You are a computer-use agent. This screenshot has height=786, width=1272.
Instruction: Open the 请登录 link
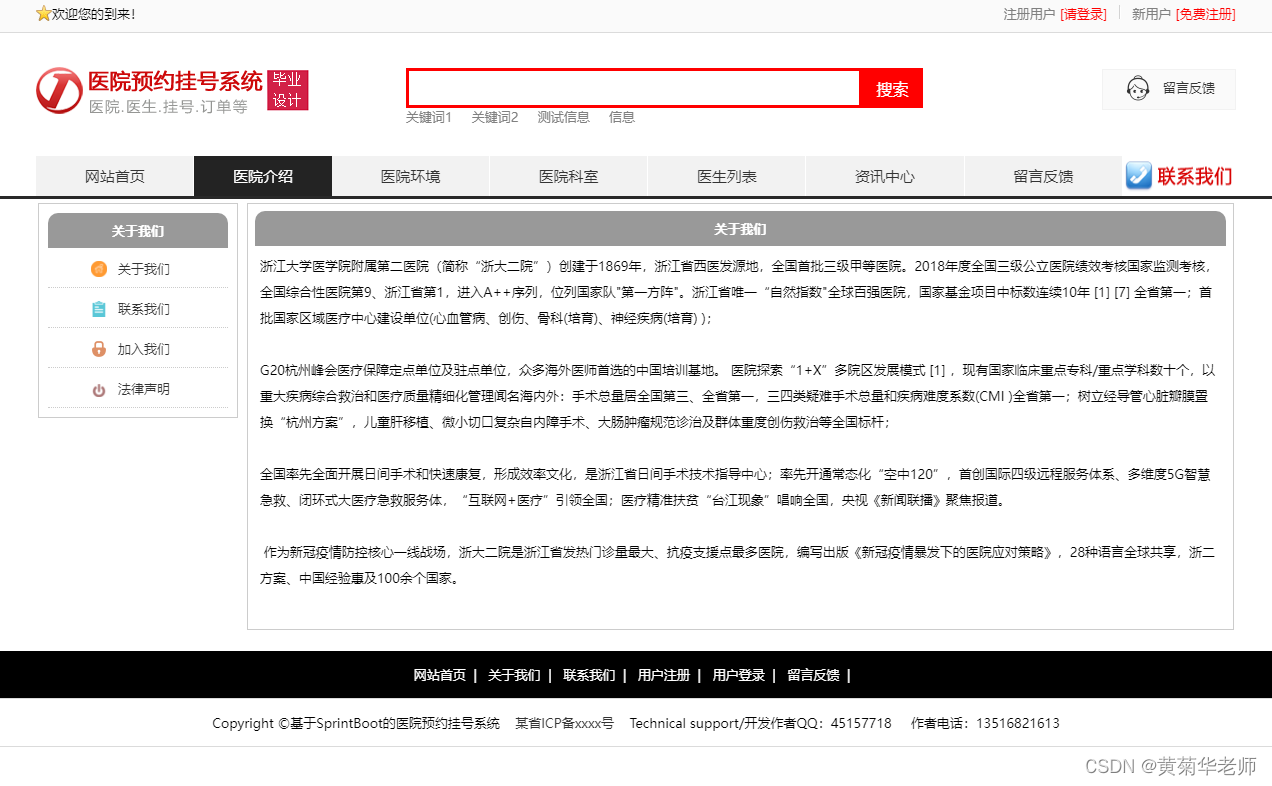pos(1083,14)
